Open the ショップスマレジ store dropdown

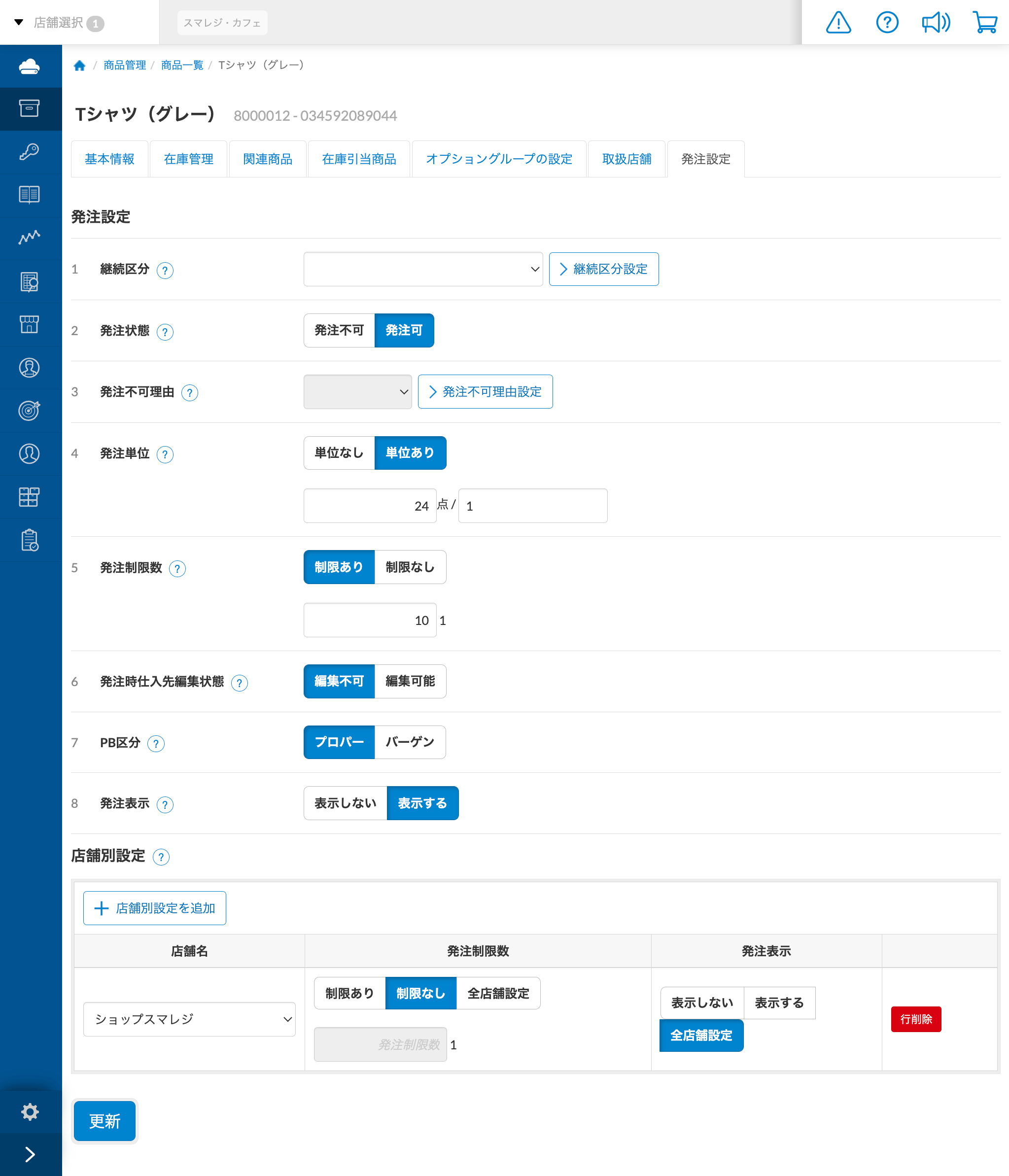click(x=190, y=1019)
